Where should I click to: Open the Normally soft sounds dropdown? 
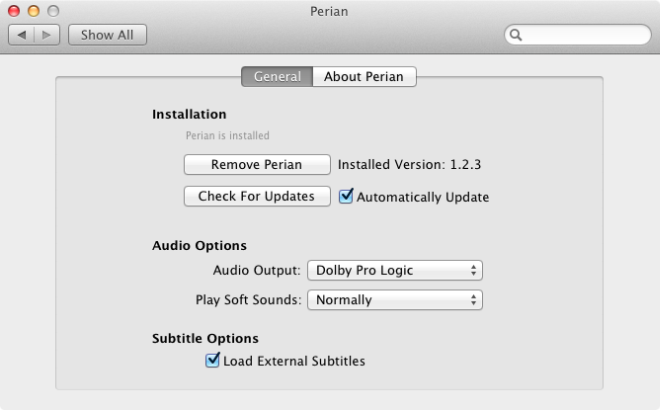point(395,300)
